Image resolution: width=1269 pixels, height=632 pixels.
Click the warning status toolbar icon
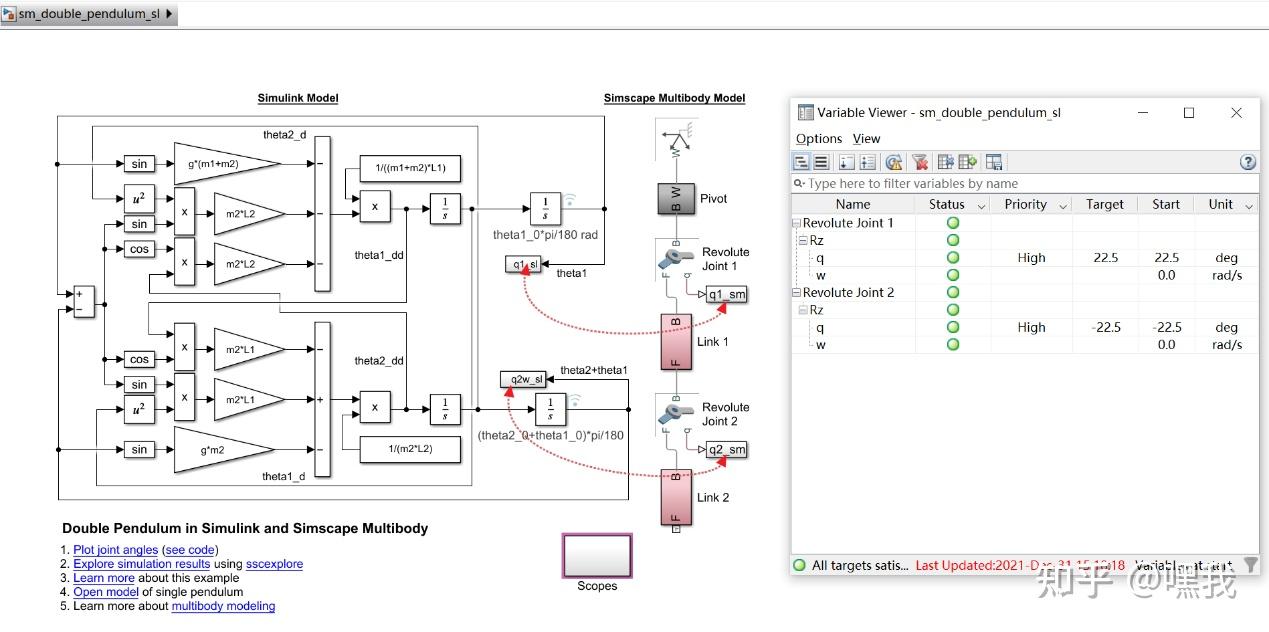point(893,161)
